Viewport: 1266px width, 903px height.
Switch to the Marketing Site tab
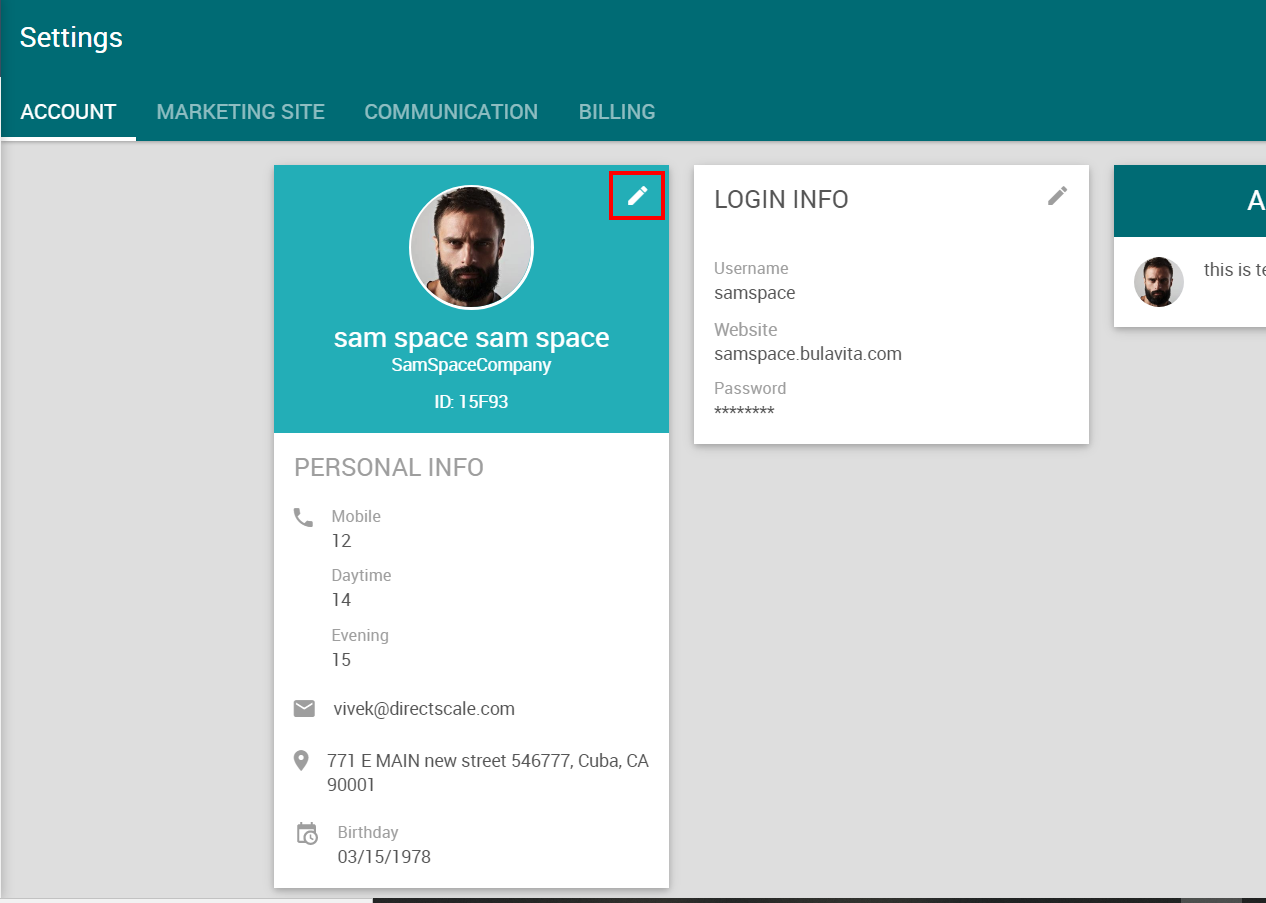240,112
